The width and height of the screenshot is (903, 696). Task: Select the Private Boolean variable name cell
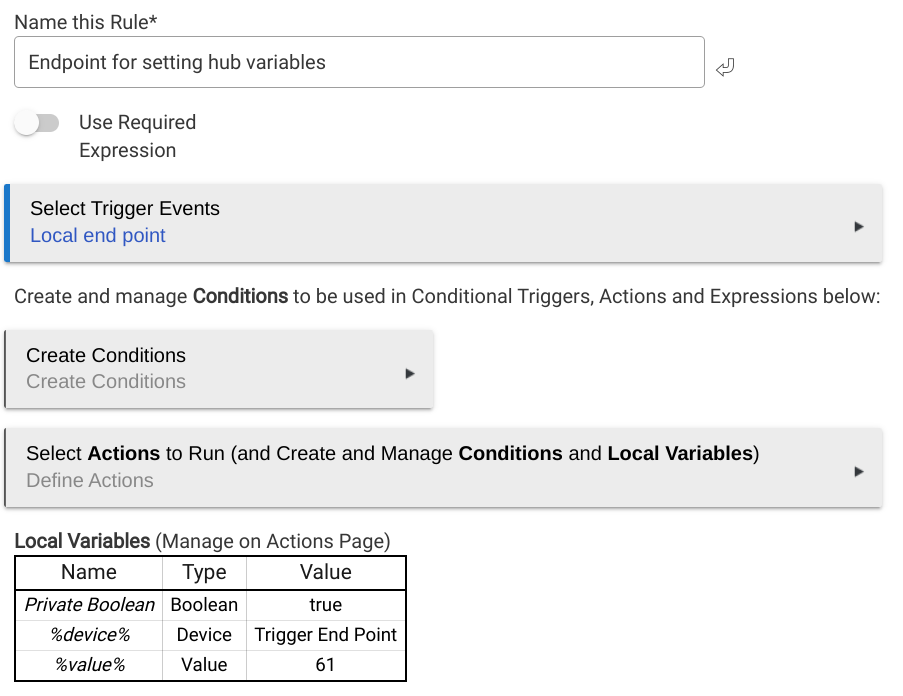(89, 605)
